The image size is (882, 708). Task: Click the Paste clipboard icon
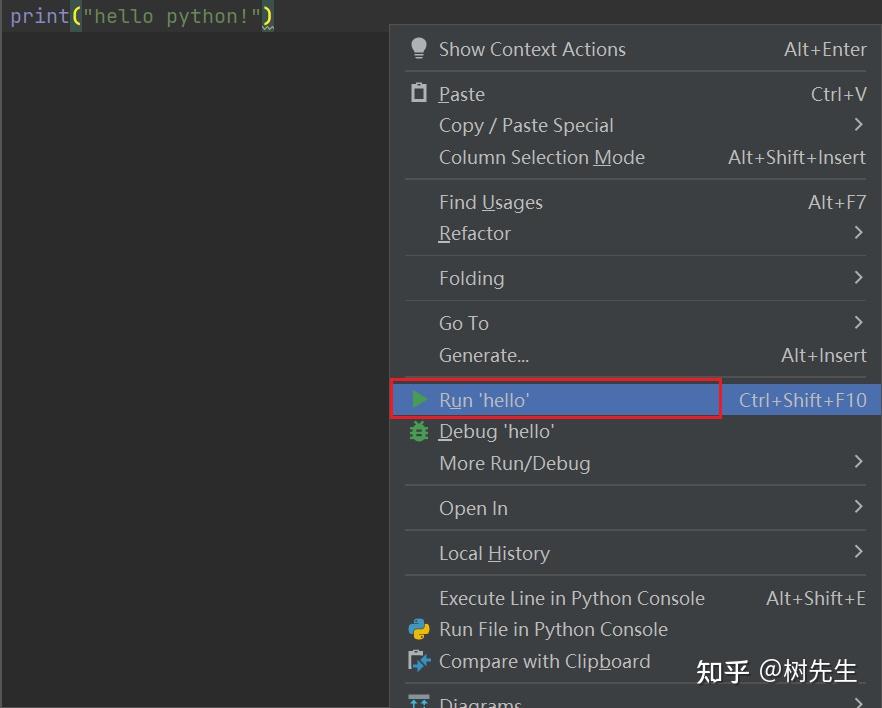pos(418,93)
